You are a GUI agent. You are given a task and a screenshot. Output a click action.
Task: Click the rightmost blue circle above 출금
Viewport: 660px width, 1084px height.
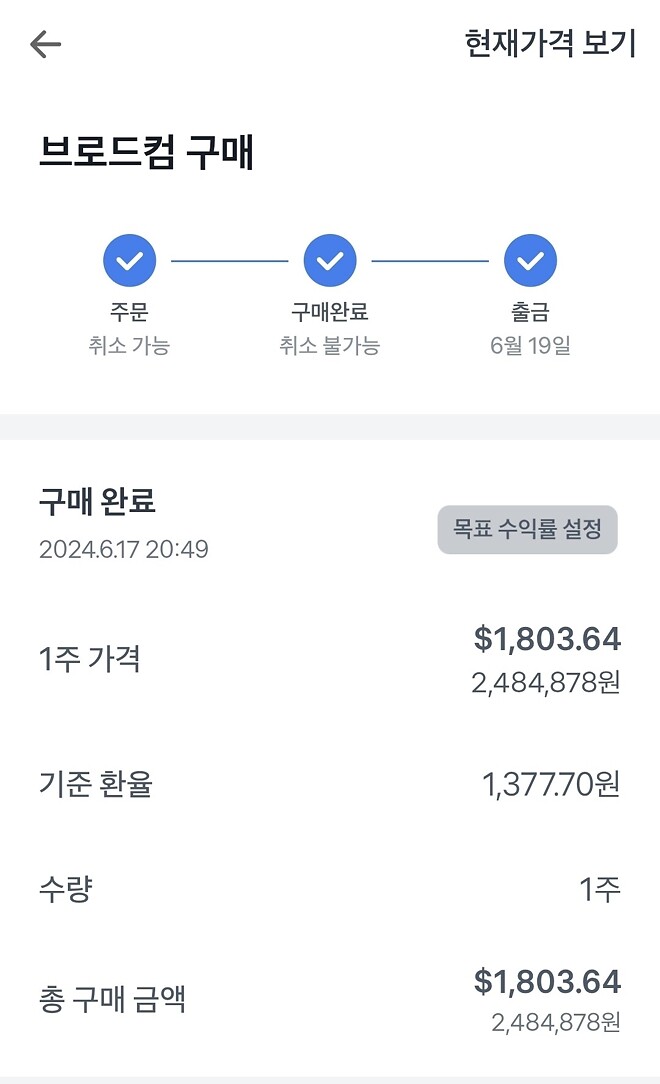[531, 259]
